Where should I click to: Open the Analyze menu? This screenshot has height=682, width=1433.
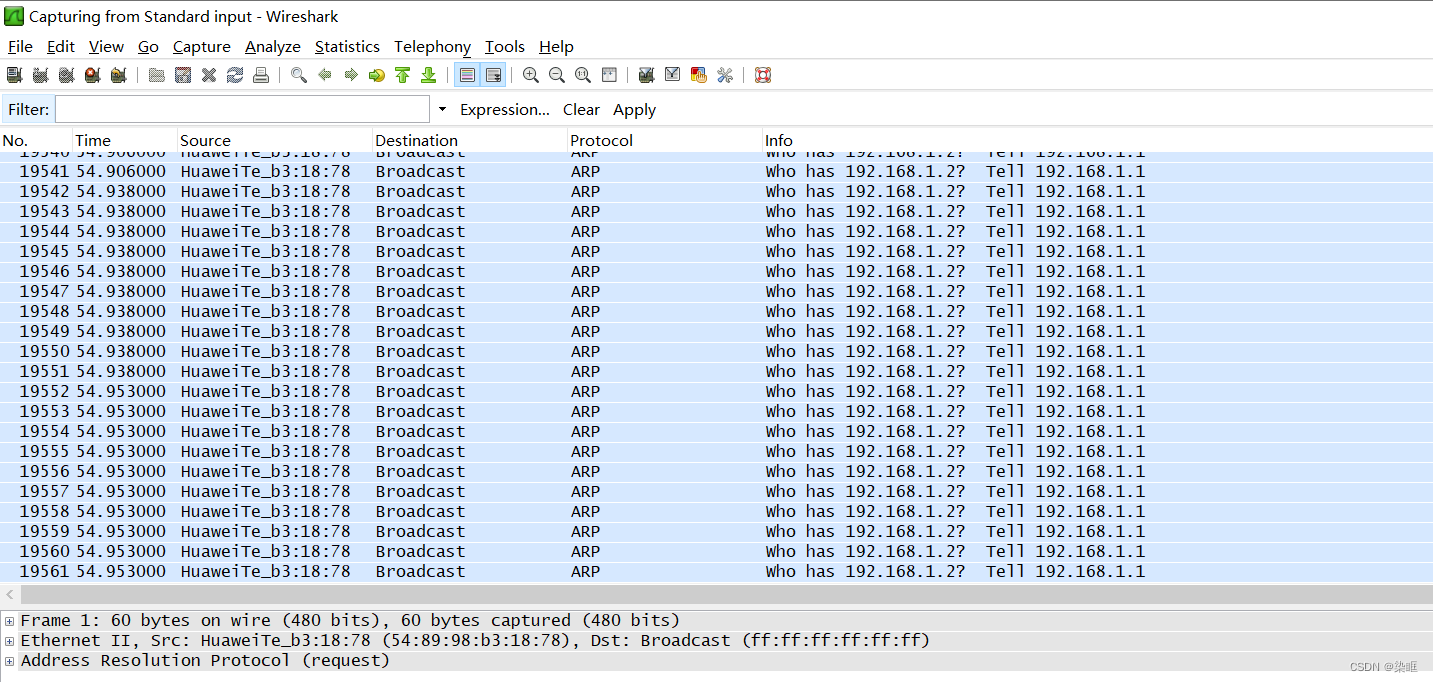click(x=273, y=46)
